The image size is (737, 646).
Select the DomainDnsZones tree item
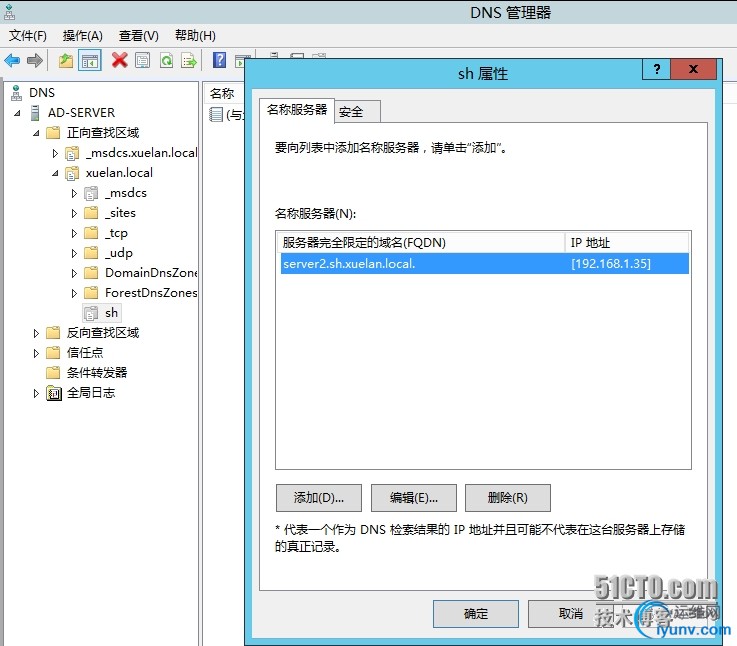[x=151, y=273]
